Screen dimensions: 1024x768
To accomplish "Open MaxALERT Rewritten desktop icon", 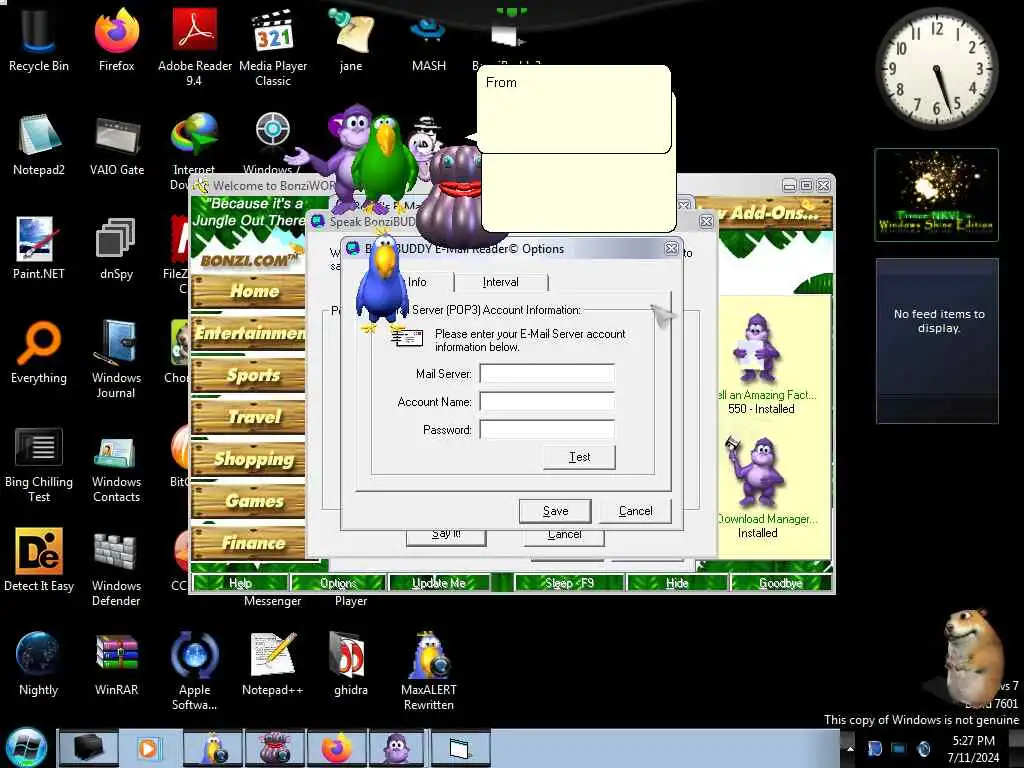I will coord(428,670).
